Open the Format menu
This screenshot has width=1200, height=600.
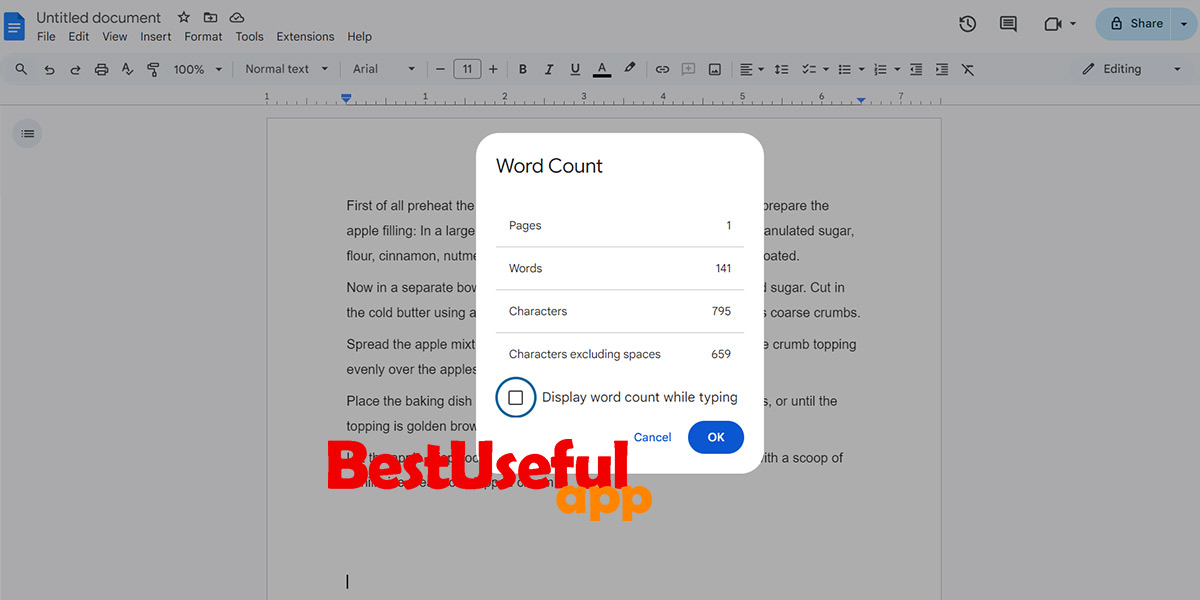pyautogui.click(x=203, y=36)
